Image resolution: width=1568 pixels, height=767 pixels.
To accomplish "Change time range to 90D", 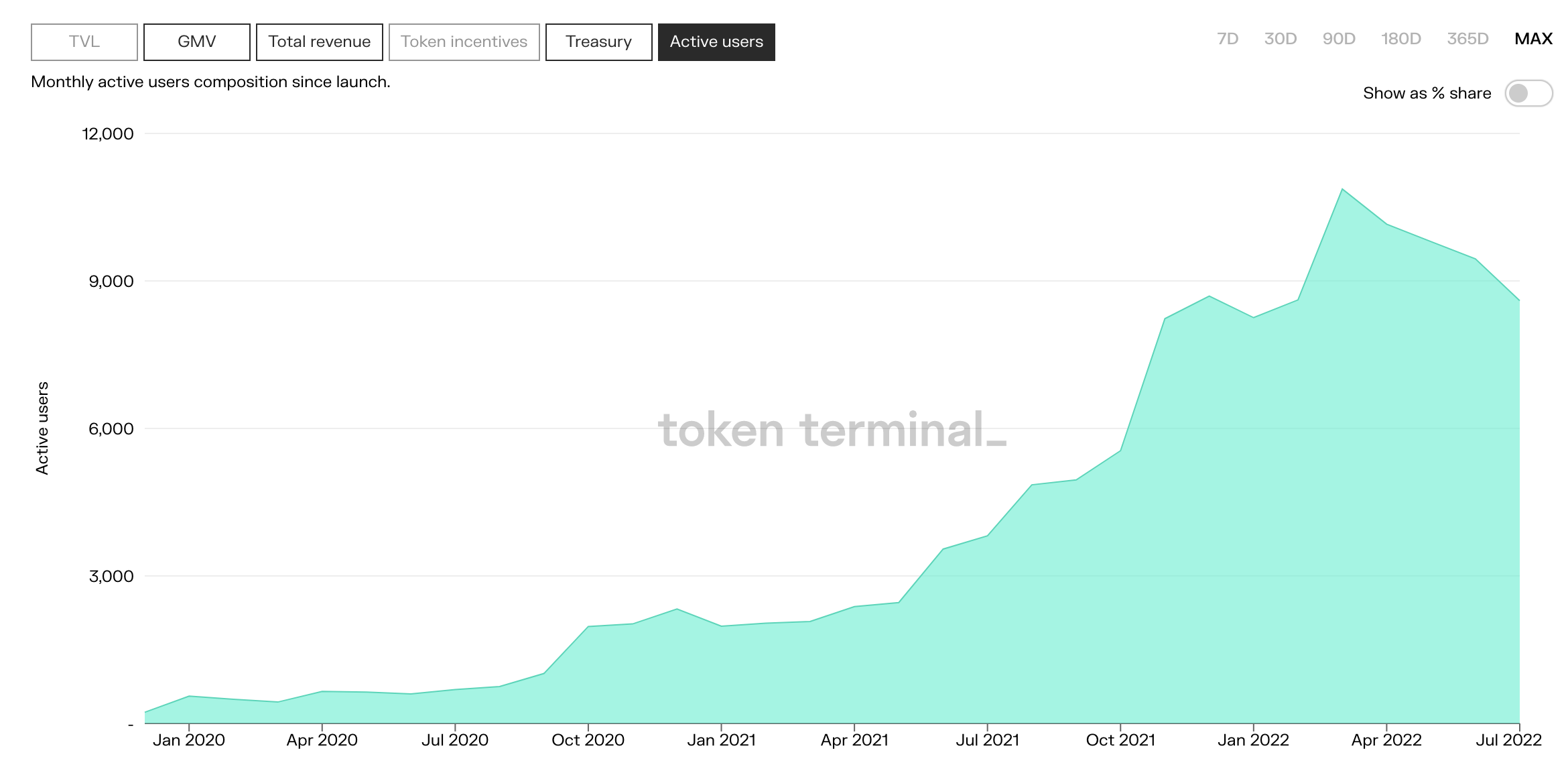I will [x=1339, y=39].
